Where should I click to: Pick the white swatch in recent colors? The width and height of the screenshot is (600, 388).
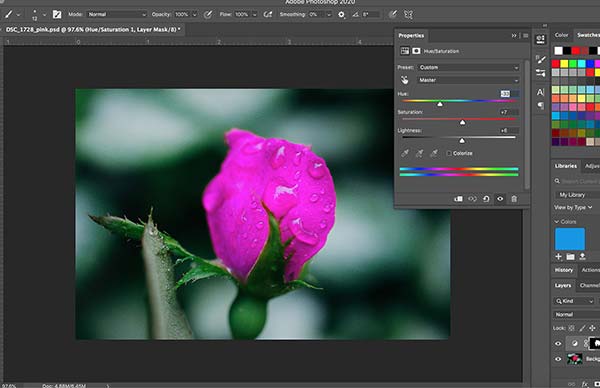point(559,51)
